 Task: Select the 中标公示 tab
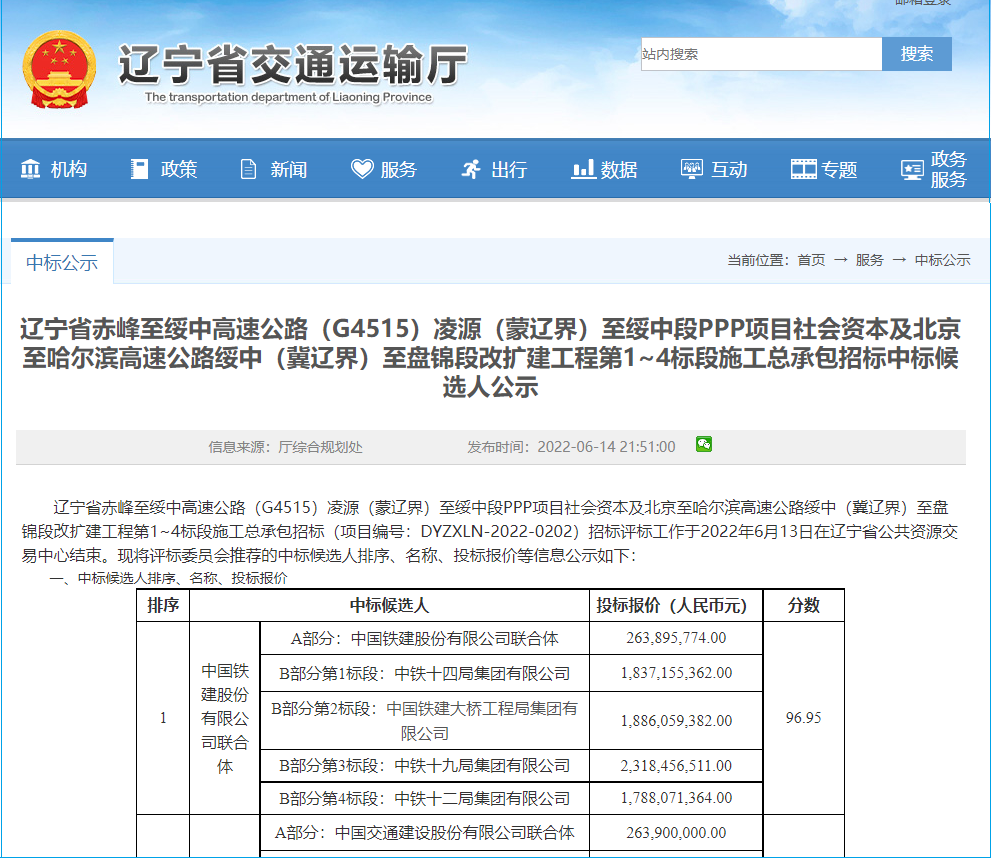click(62, 263)
